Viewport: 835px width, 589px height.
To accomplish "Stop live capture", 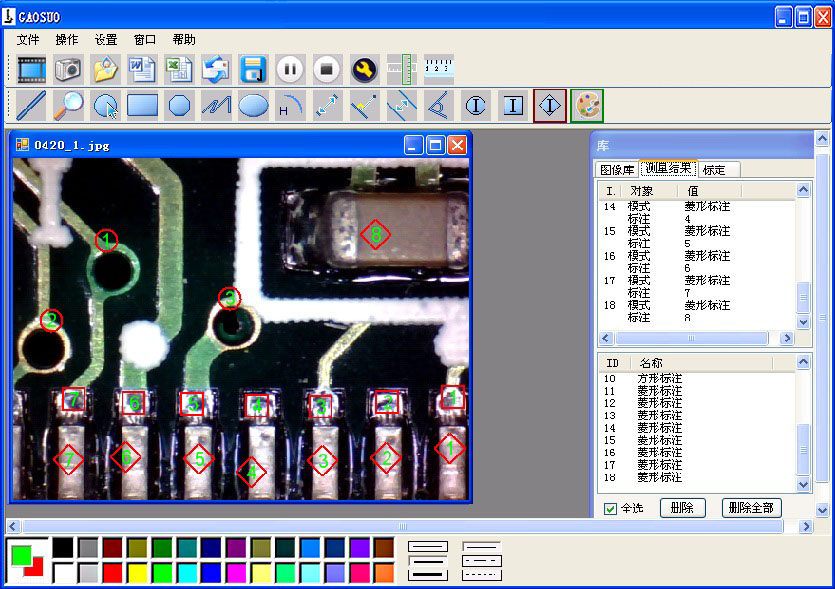I will [x=327, y=69].
